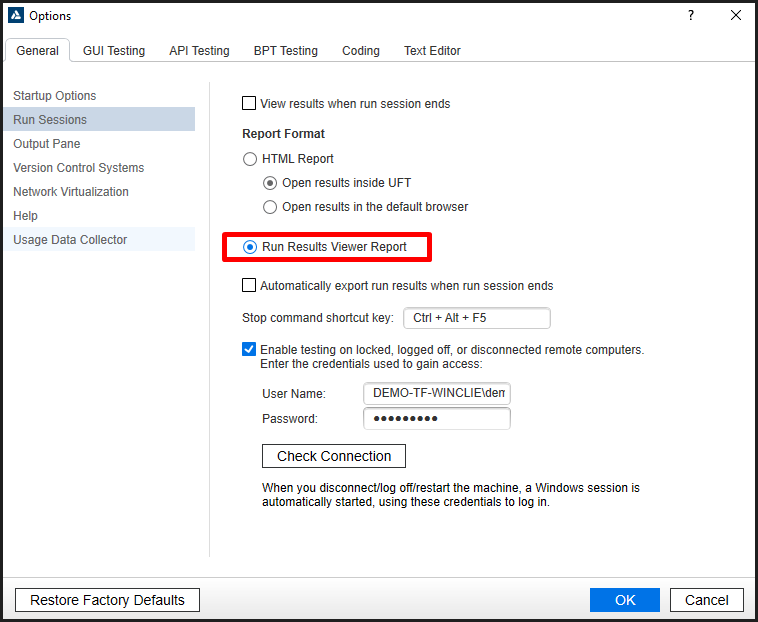Open Network Virtualization settings
This screenshot has height=622, width=758.
click(x=71, y=192)
